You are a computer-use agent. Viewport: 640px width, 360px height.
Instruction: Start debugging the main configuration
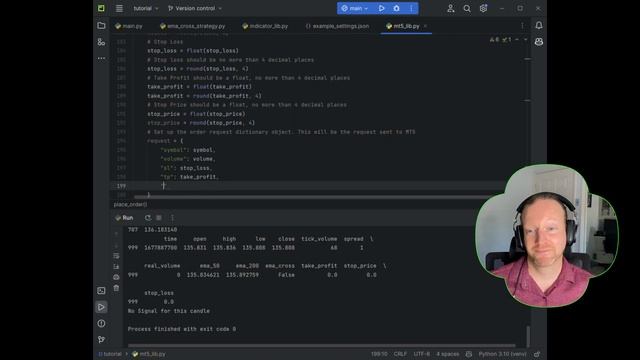point(396,8)
